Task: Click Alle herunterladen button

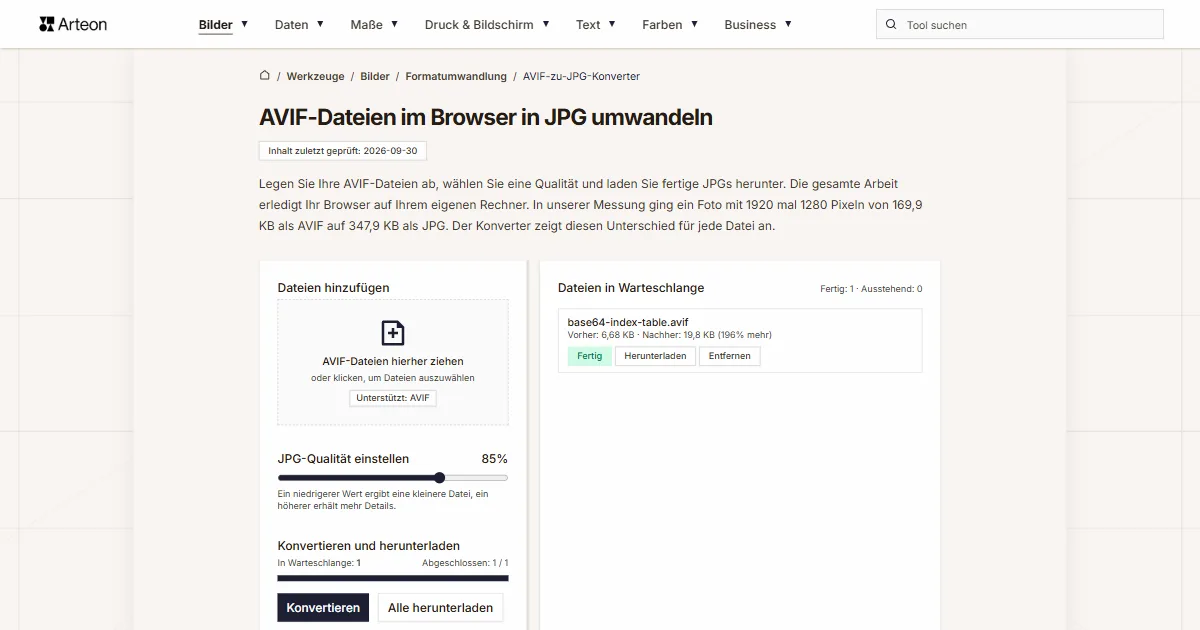Action: click(440, 607)
